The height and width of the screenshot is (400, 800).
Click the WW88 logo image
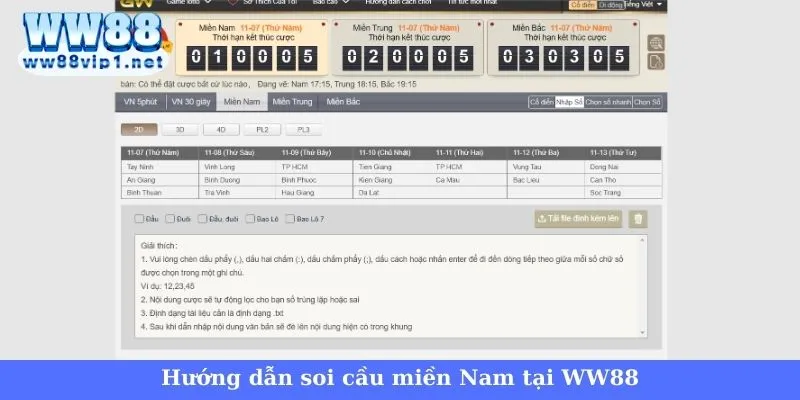click(94, 42)
